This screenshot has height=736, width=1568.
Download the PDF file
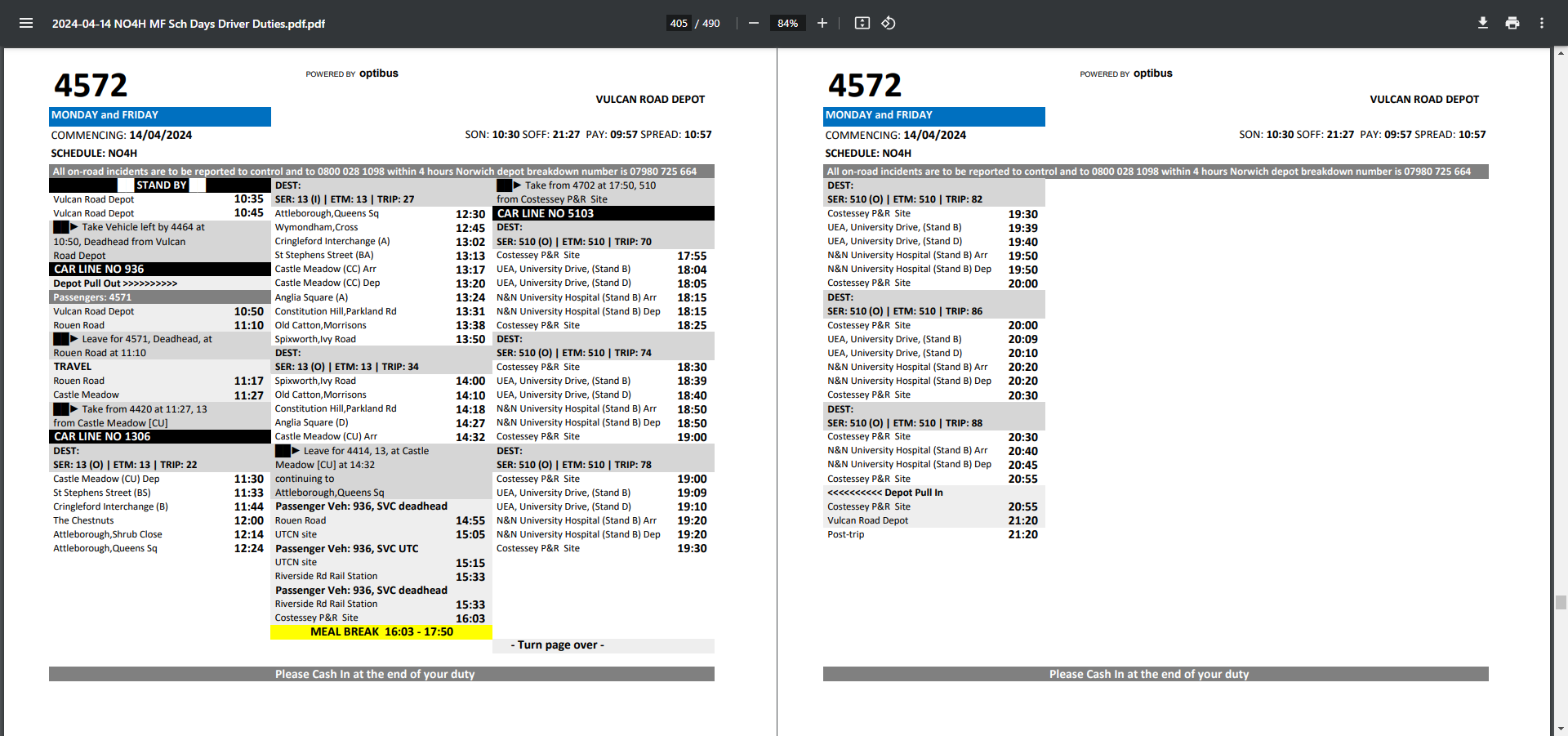1483,23
